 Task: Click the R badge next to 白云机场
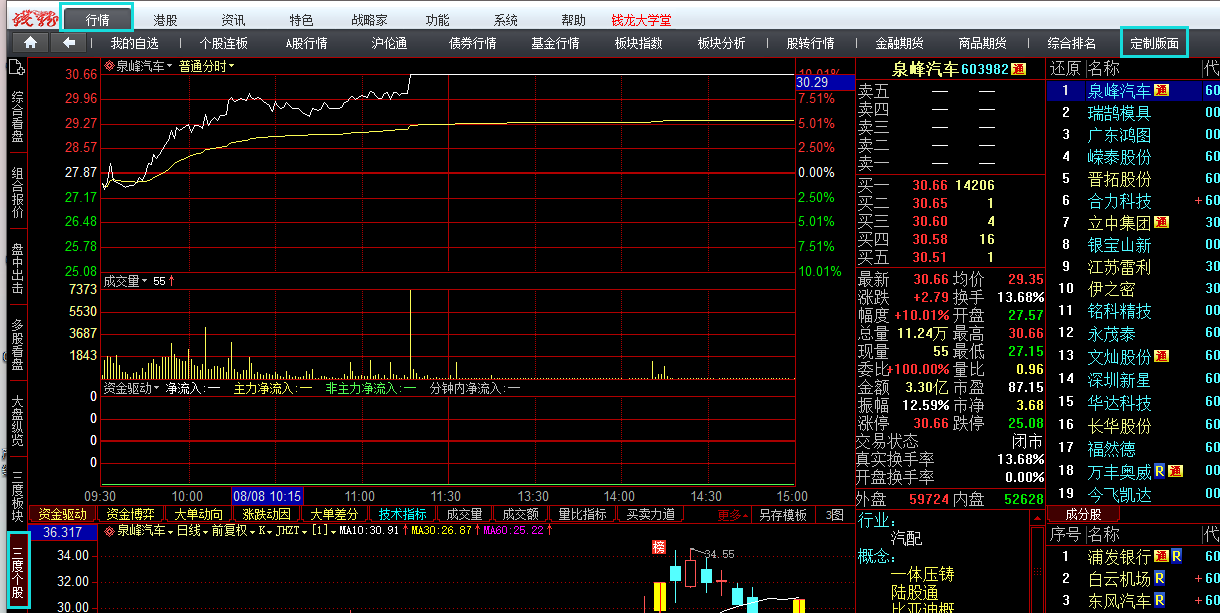click(1159, 578)
